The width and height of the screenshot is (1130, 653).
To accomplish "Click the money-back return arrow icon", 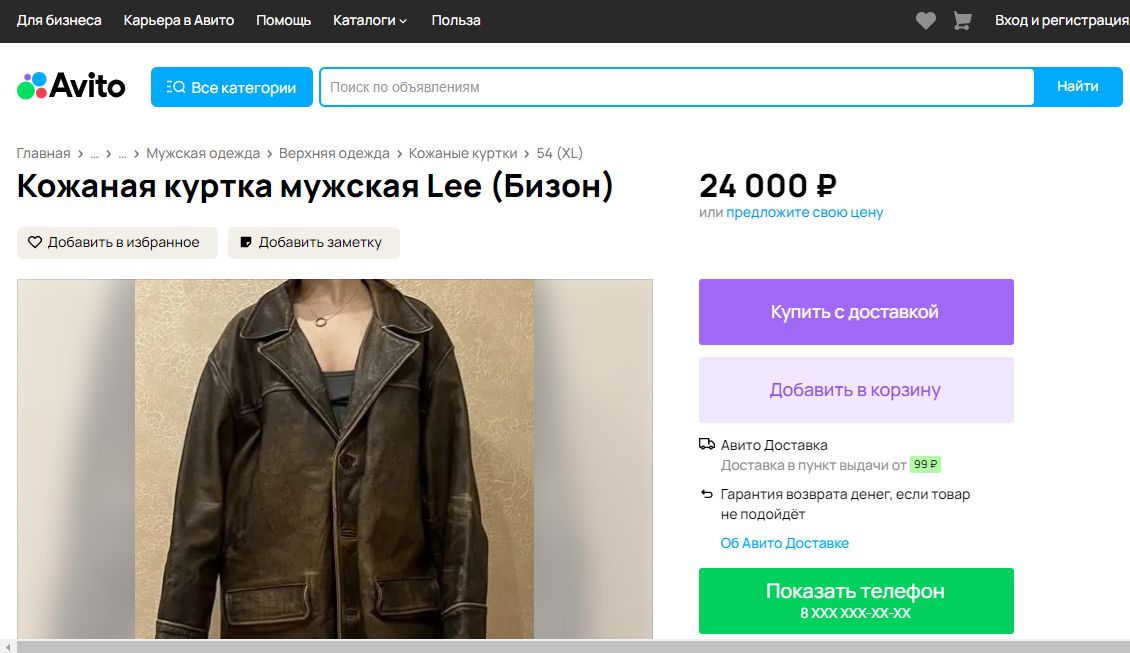I will [707, 494].
